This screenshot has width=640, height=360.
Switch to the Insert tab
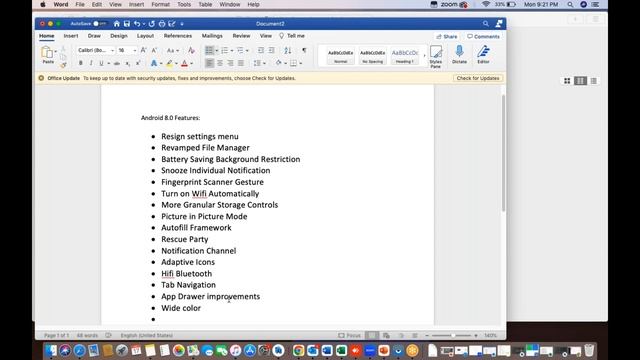(x=71, y=36)
